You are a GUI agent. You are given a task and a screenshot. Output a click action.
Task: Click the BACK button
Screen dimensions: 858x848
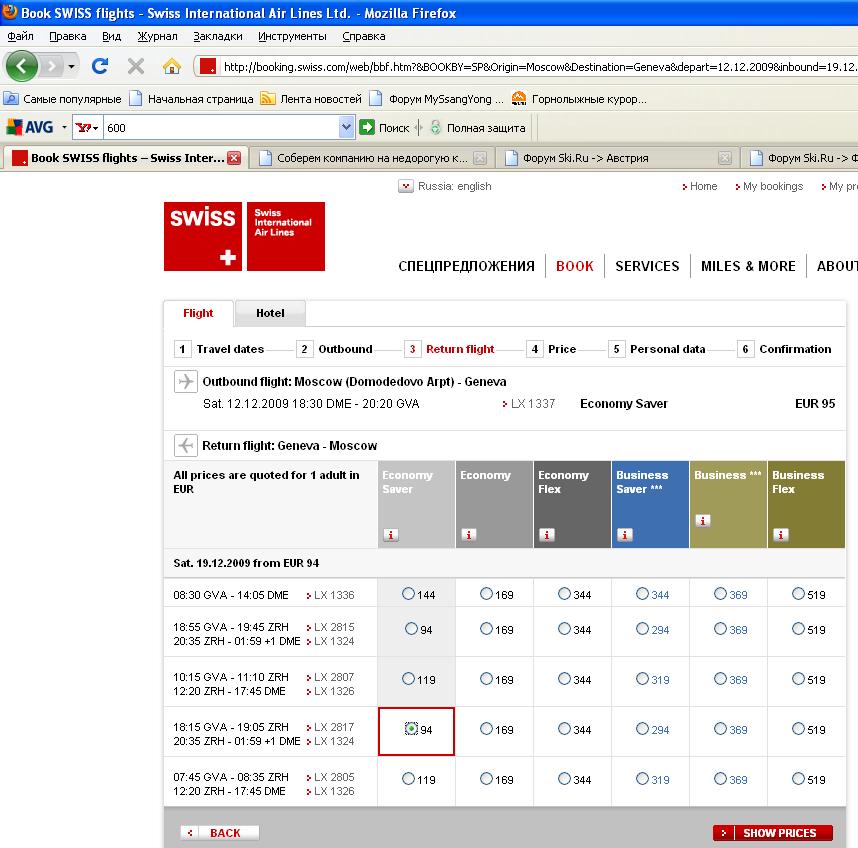coord(219,833)
